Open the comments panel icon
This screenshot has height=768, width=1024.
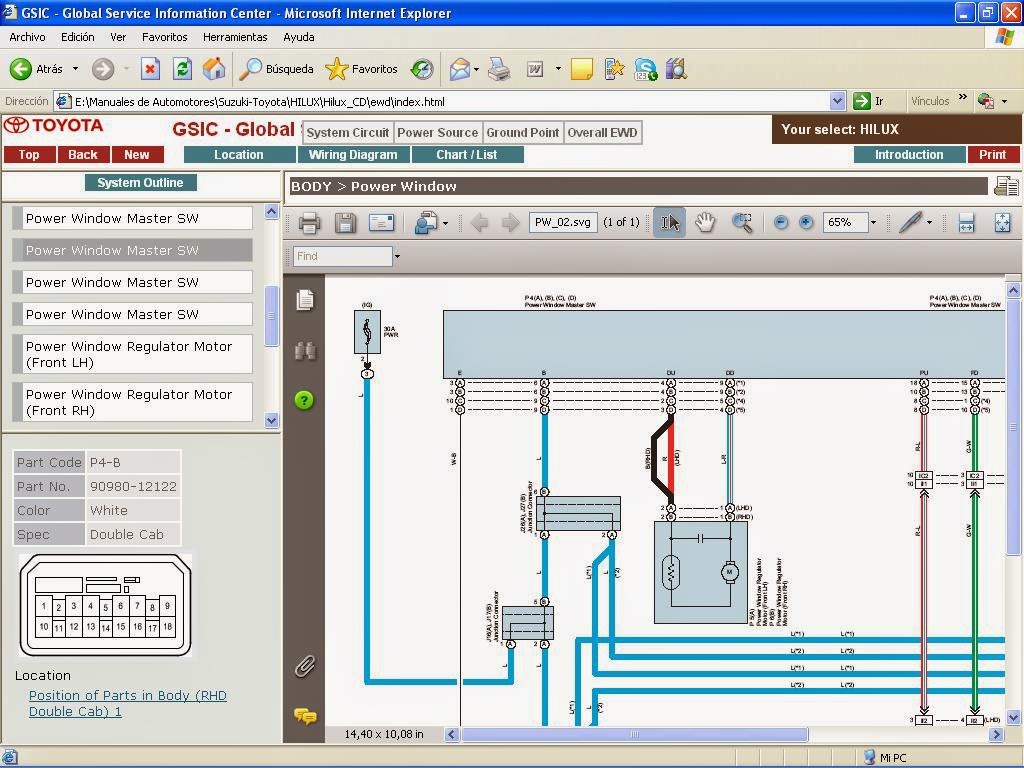(305, 716)
